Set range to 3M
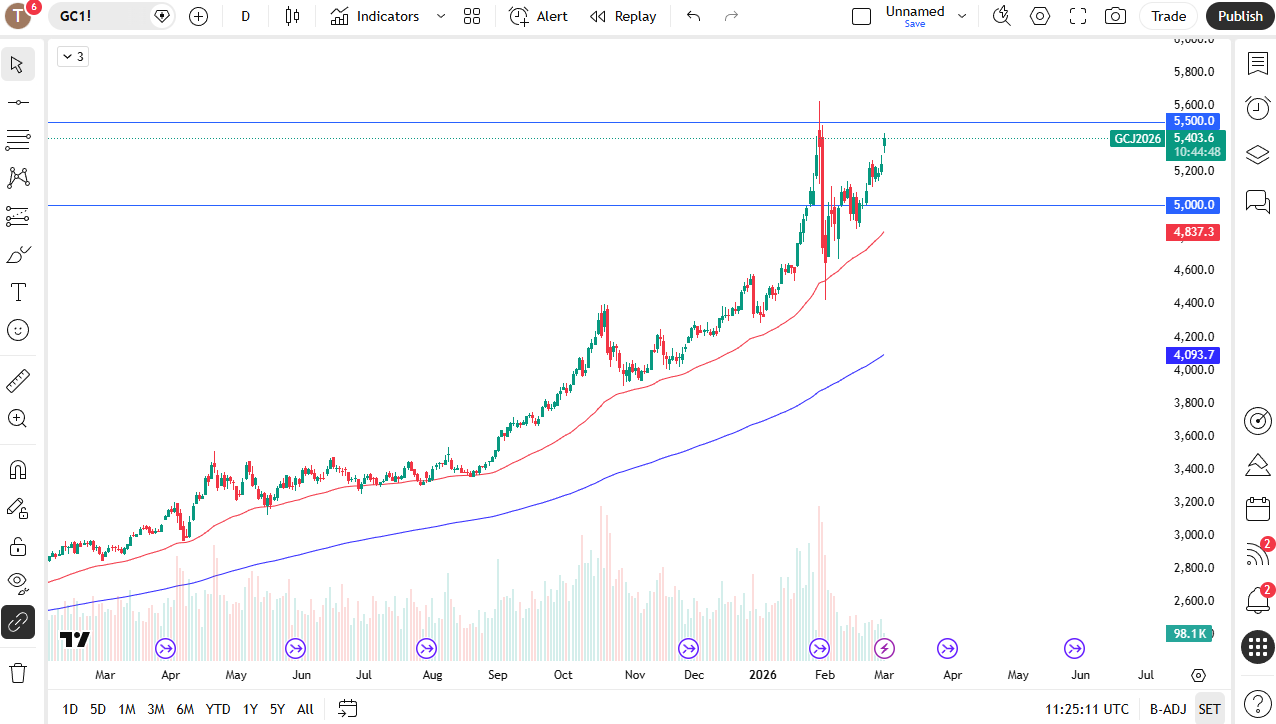The height and width of the screenshot is (724, 1276). [x=156, y=709]
